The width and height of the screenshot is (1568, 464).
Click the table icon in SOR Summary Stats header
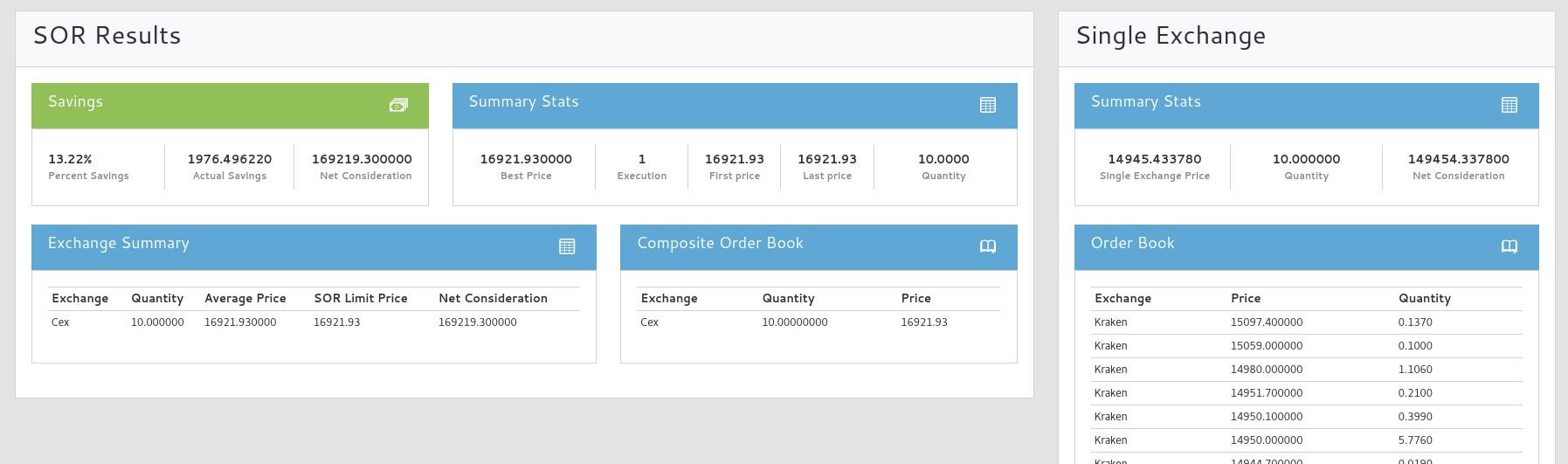pos(988,105)
